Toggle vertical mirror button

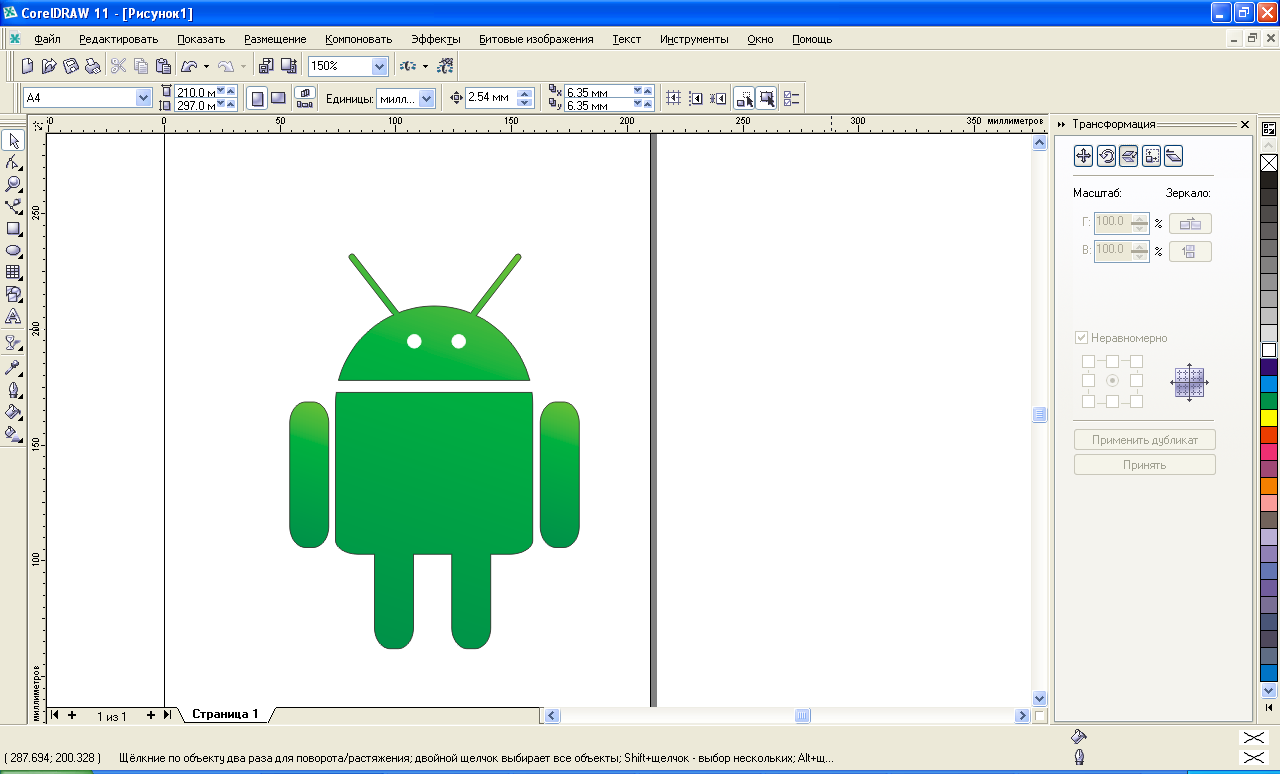[x=1190, y=251]
